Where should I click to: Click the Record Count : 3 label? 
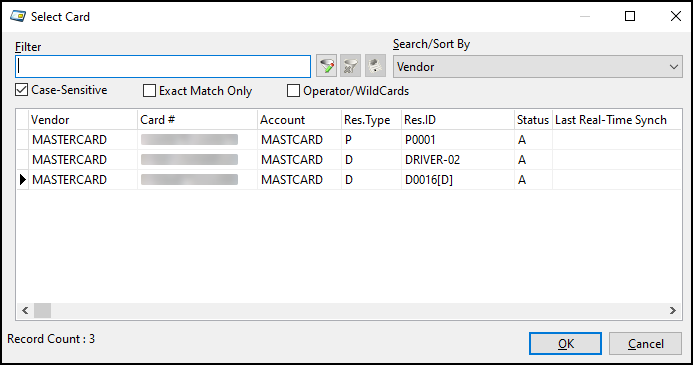point(51,339)
